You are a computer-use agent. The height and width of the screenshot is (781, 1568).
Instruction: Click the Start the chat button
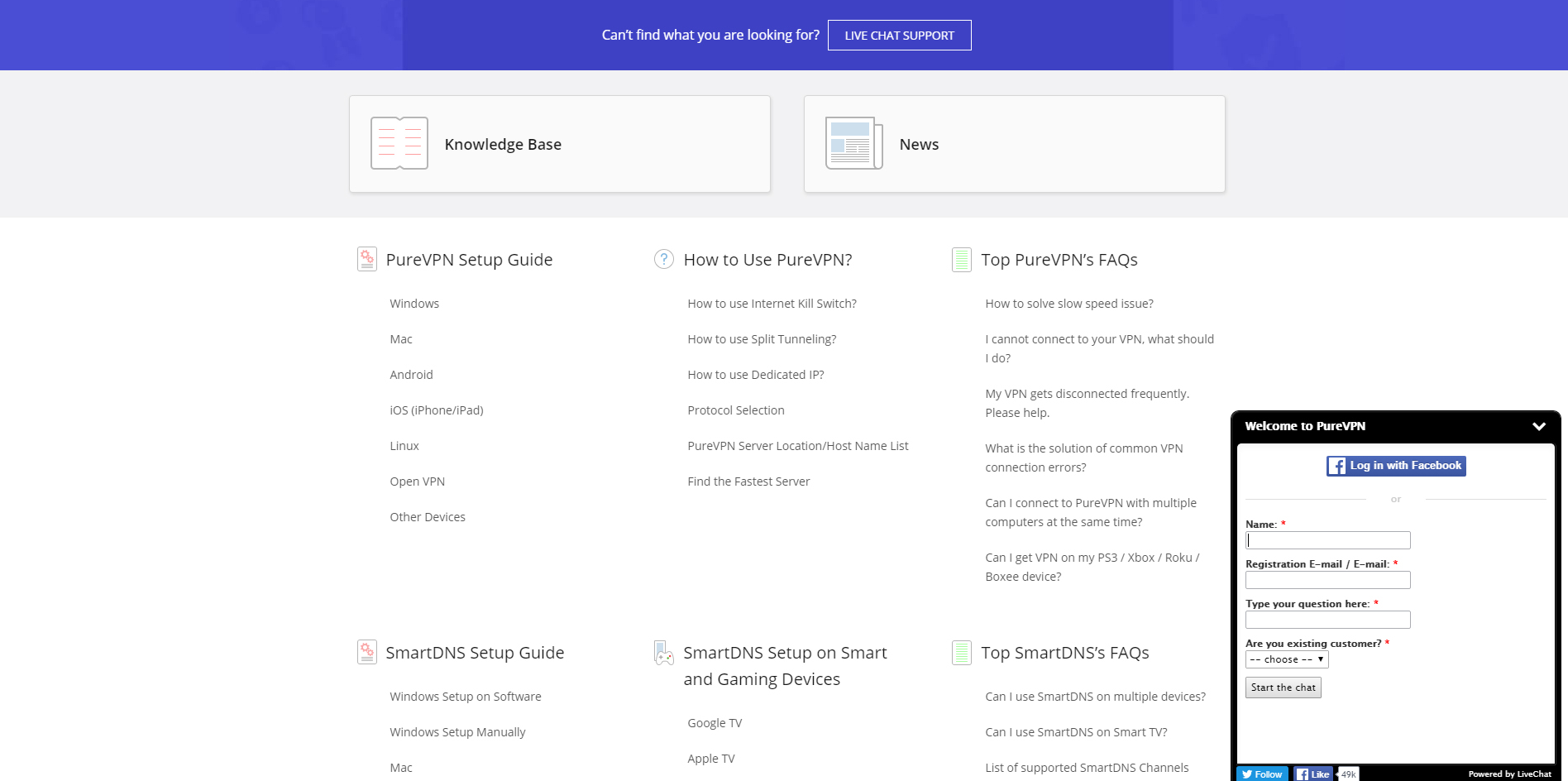coord(1283,688)
